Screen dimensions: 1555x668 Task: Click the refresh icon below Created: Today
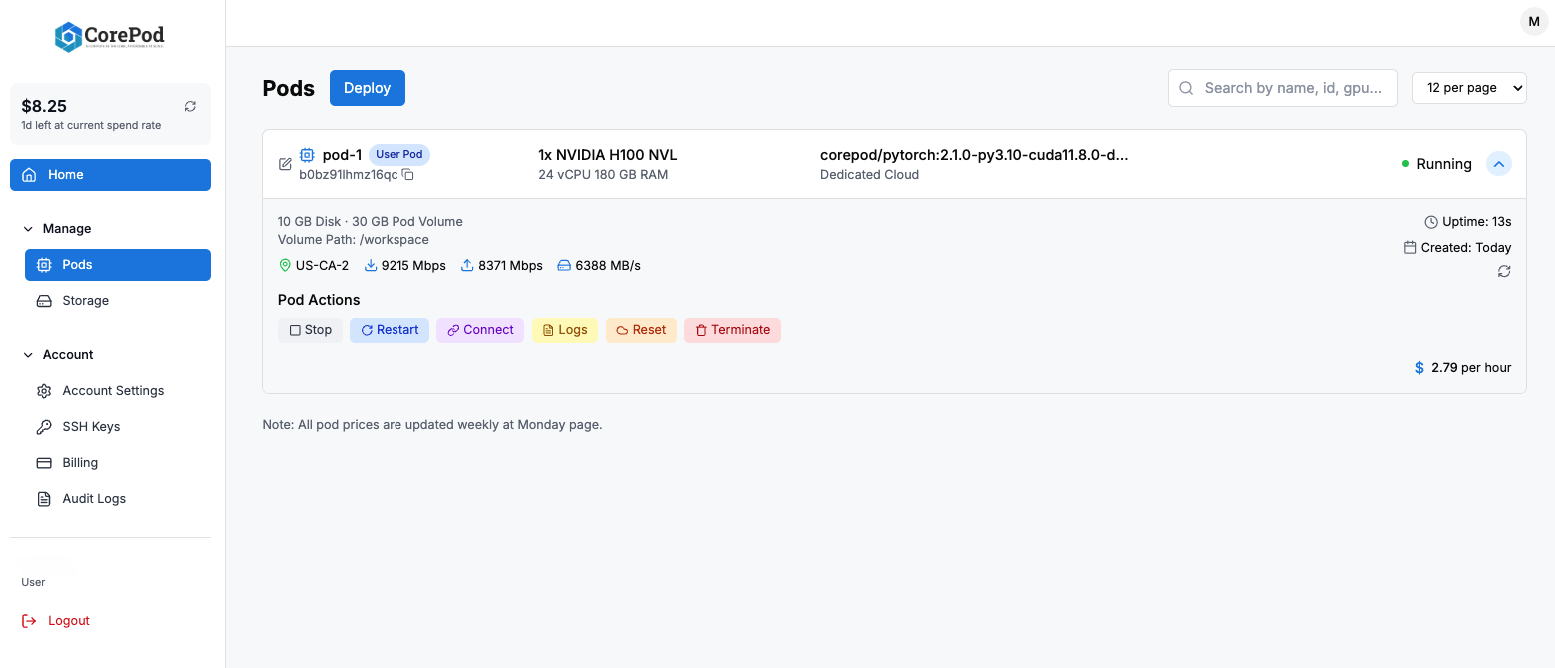click(x=1503, y=272)
